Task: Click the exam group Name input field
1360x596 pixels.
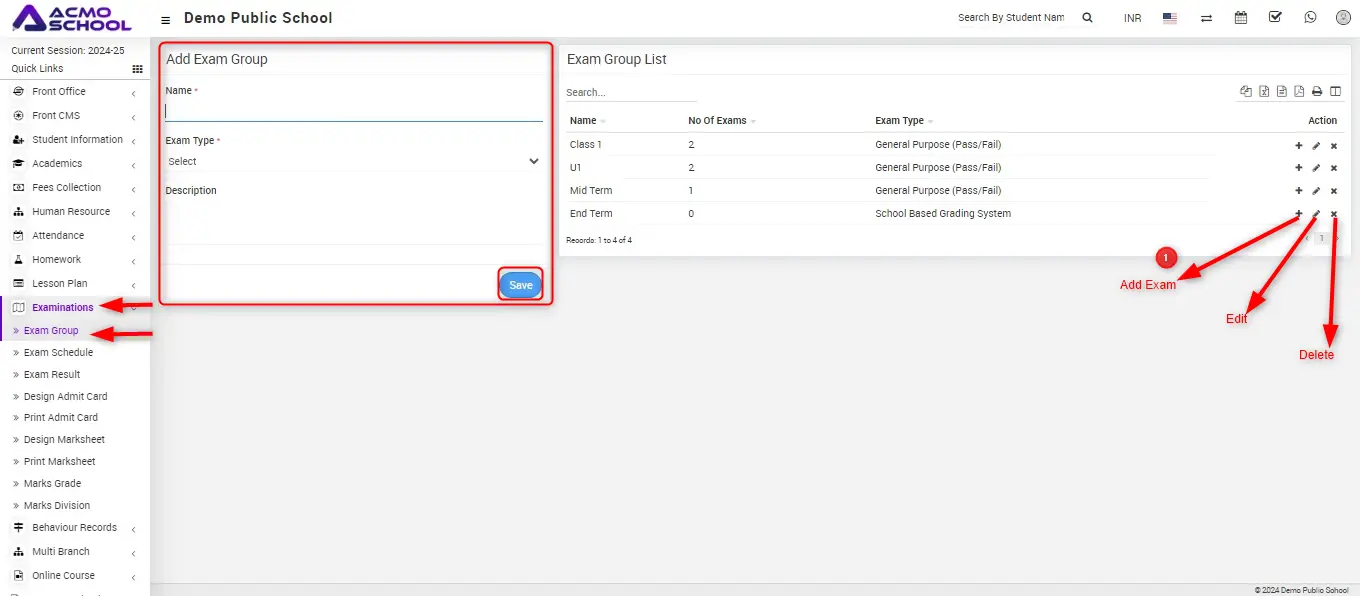Action: click(x=353, y=111)
